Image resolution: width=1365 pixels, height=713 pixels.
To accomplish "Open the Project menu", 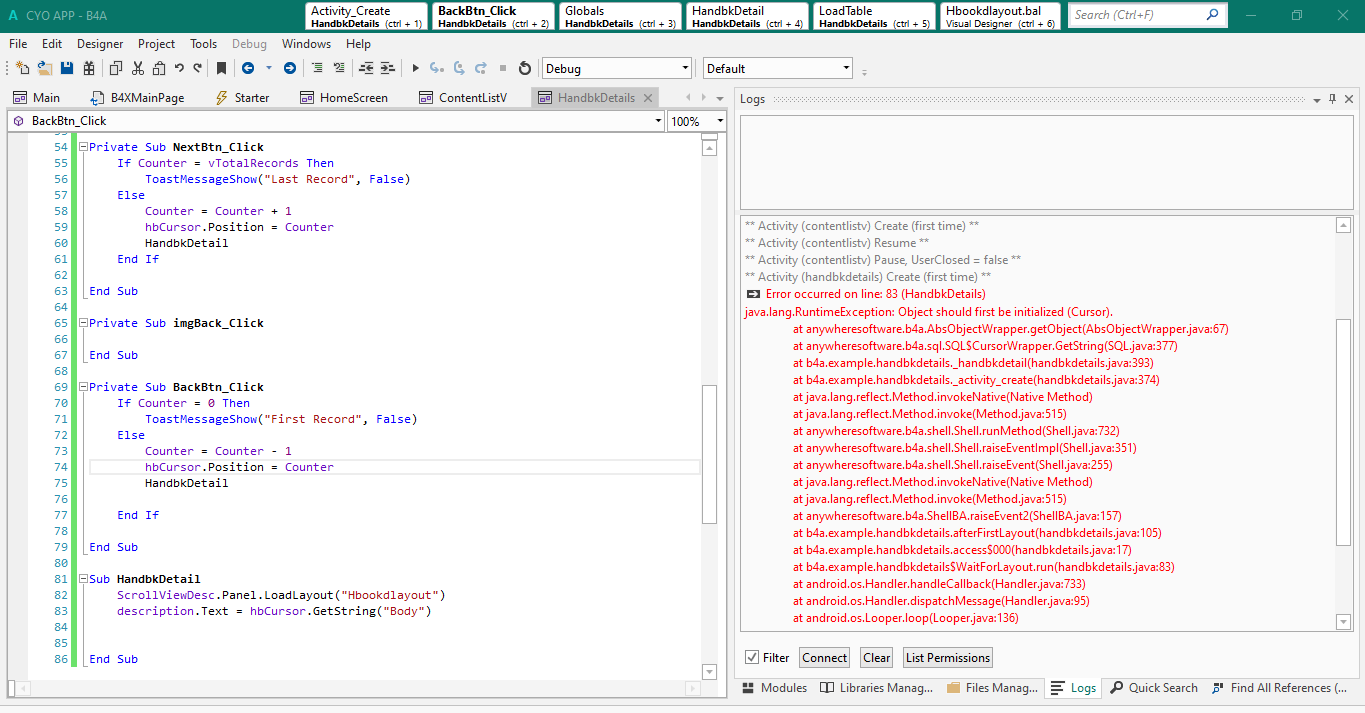I will pyautogui.click(x=156, y=44).
